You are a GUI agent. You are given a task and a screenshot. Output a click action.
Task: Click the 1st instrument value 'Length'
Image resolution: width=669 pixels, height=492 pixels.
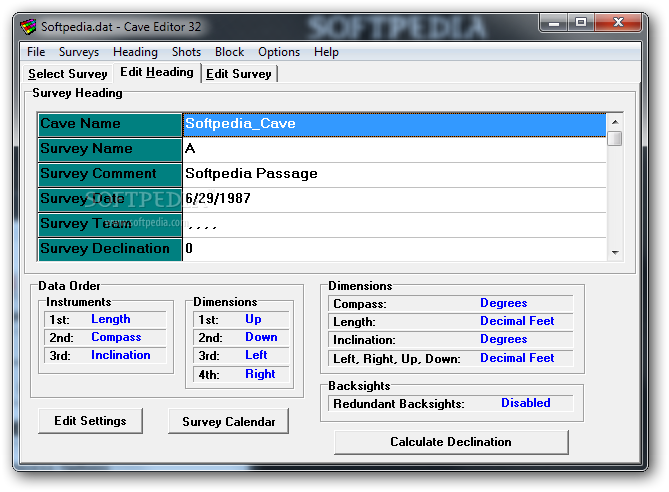click(x=111, y=319)
